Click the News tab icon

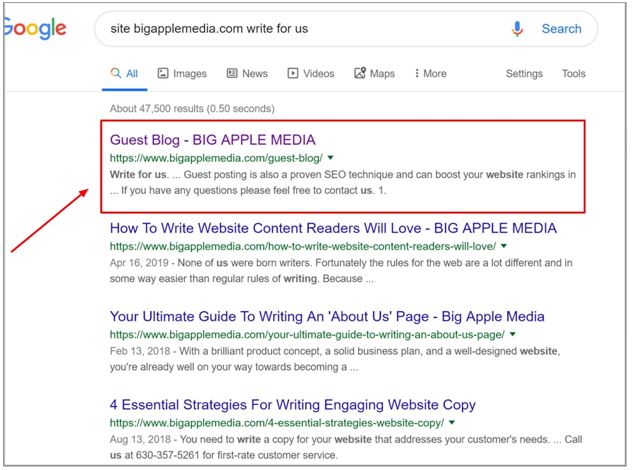(x=232, y=74)
